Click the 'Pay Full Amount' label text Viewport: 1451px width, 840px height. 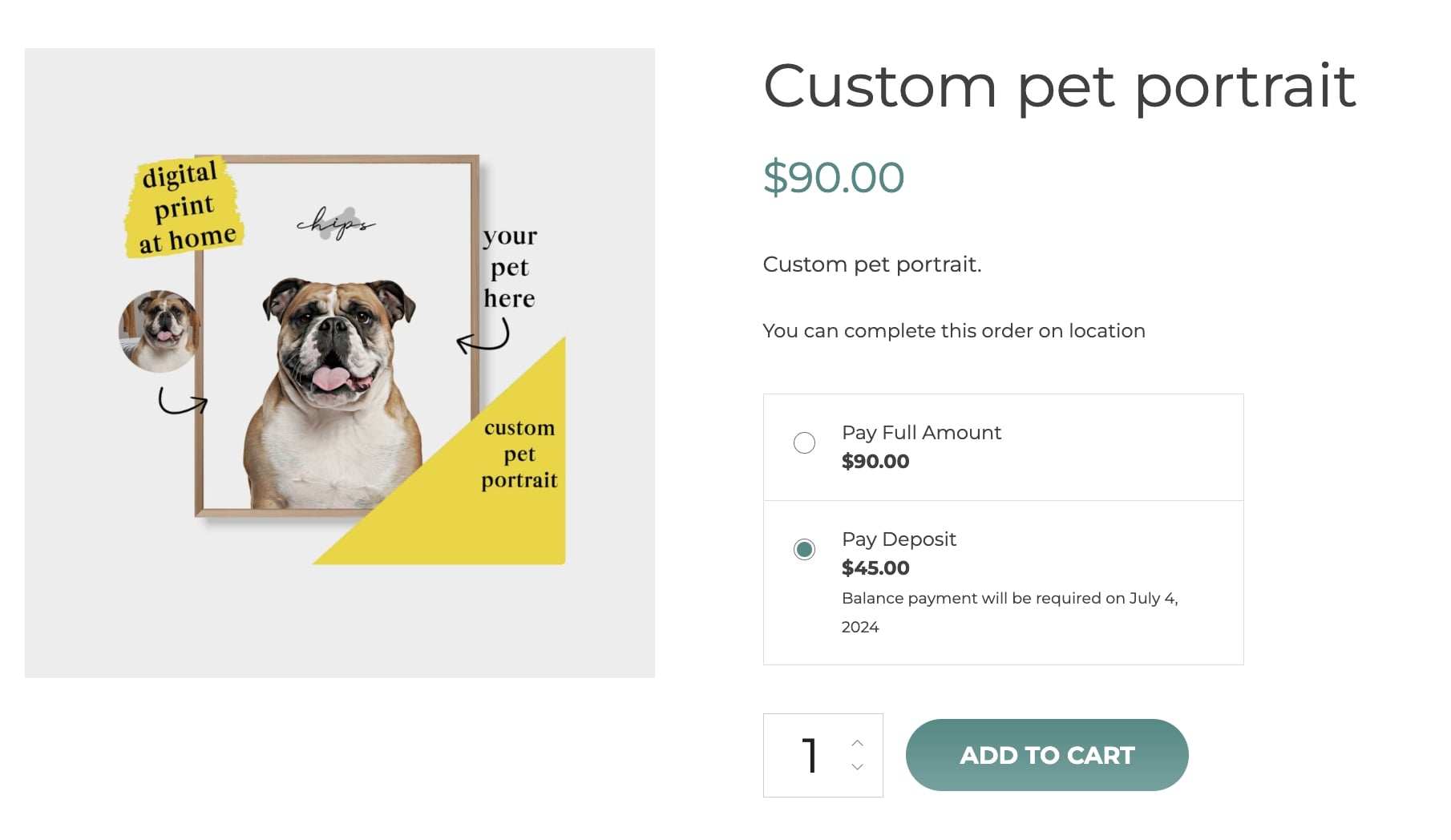921,433
